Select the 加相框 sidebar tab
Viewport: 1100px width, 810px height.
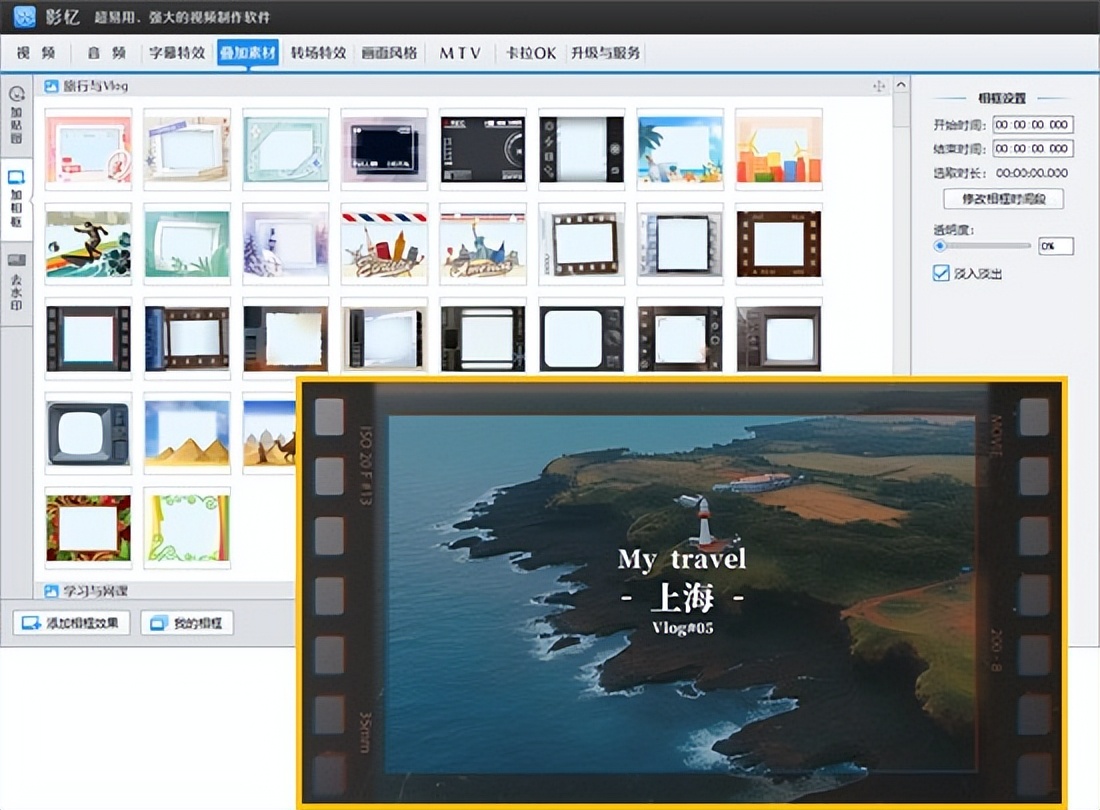tap(16, 198)
